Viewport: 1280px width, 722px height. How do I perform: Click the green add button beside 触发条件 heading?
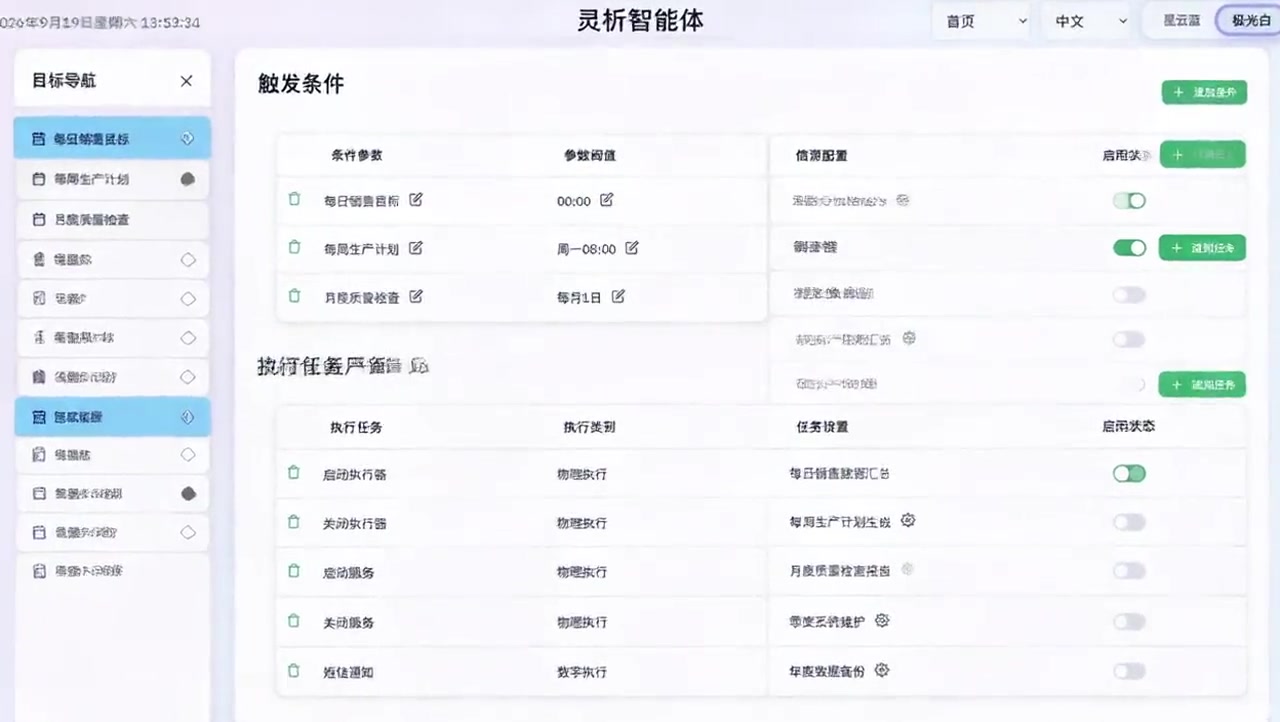click(x=1204, y=93)
